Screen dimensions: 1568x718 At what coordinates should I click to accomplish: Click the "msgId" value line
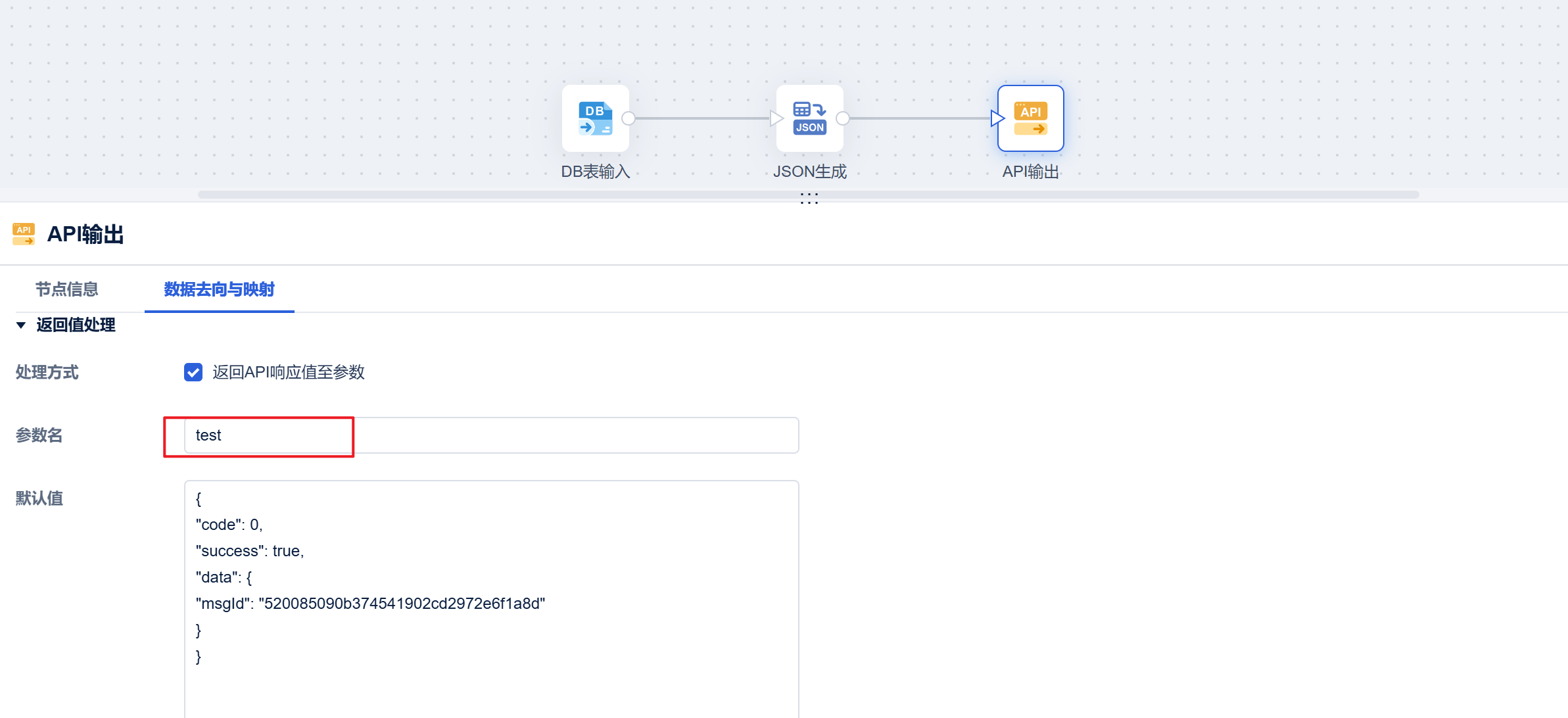[x=370, y=604]
